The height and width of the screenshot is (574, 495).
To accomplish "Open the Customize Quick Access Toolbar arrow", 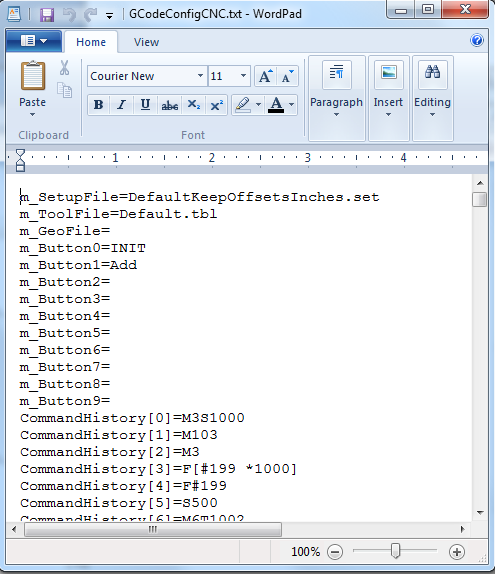I will tap(109, 15).
